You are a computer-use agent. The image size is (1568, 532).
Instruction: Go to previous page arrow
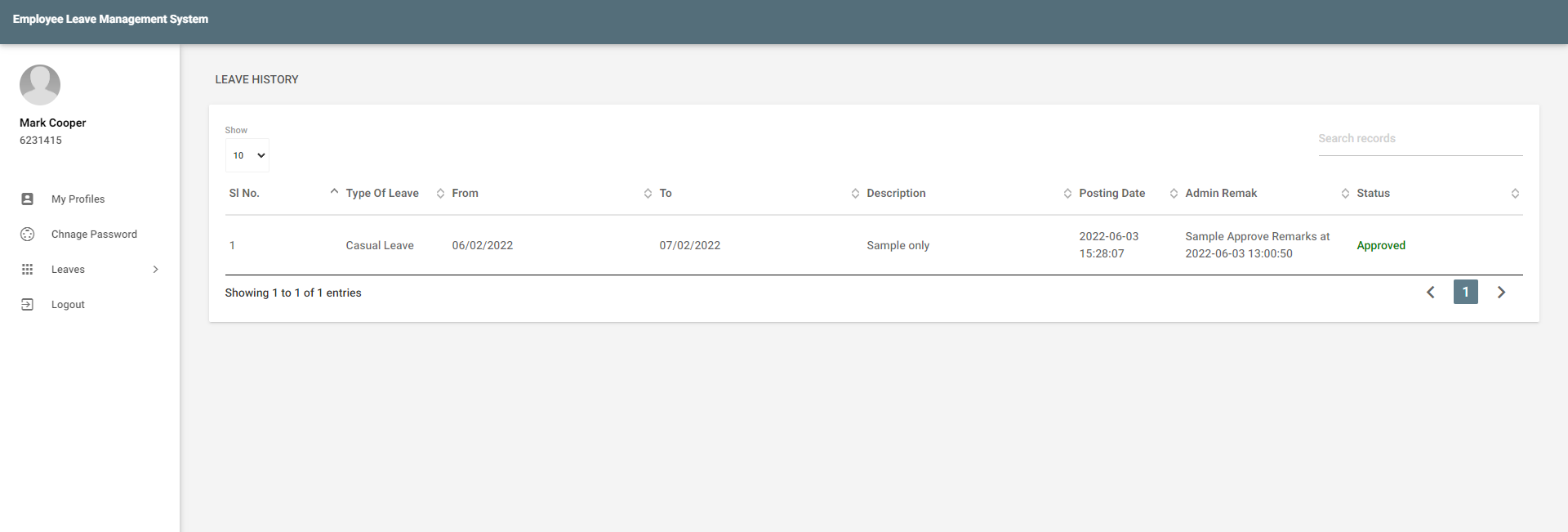[x=1431, y=292]
